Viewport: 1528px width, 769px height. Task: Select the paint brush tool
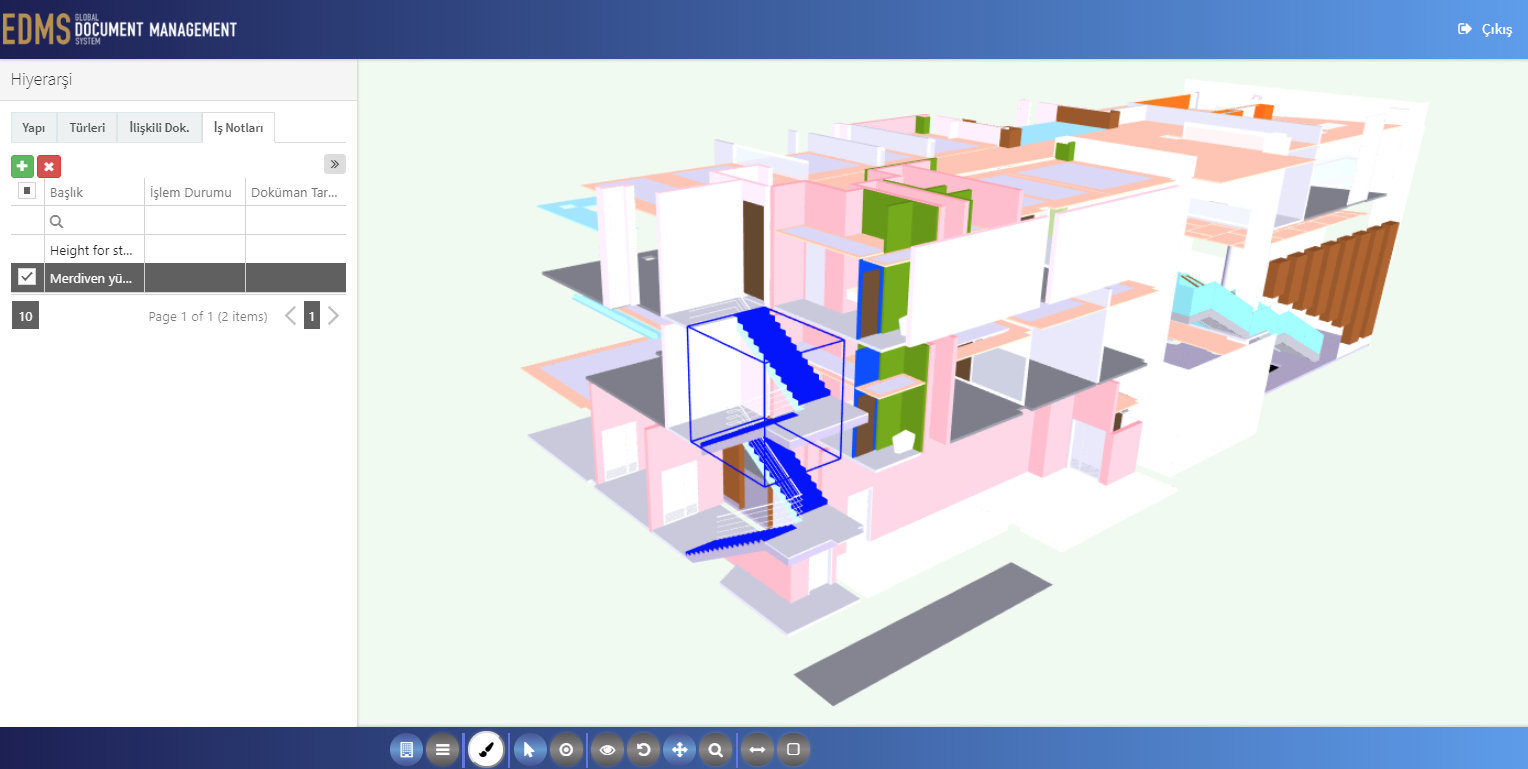(486, 749)
